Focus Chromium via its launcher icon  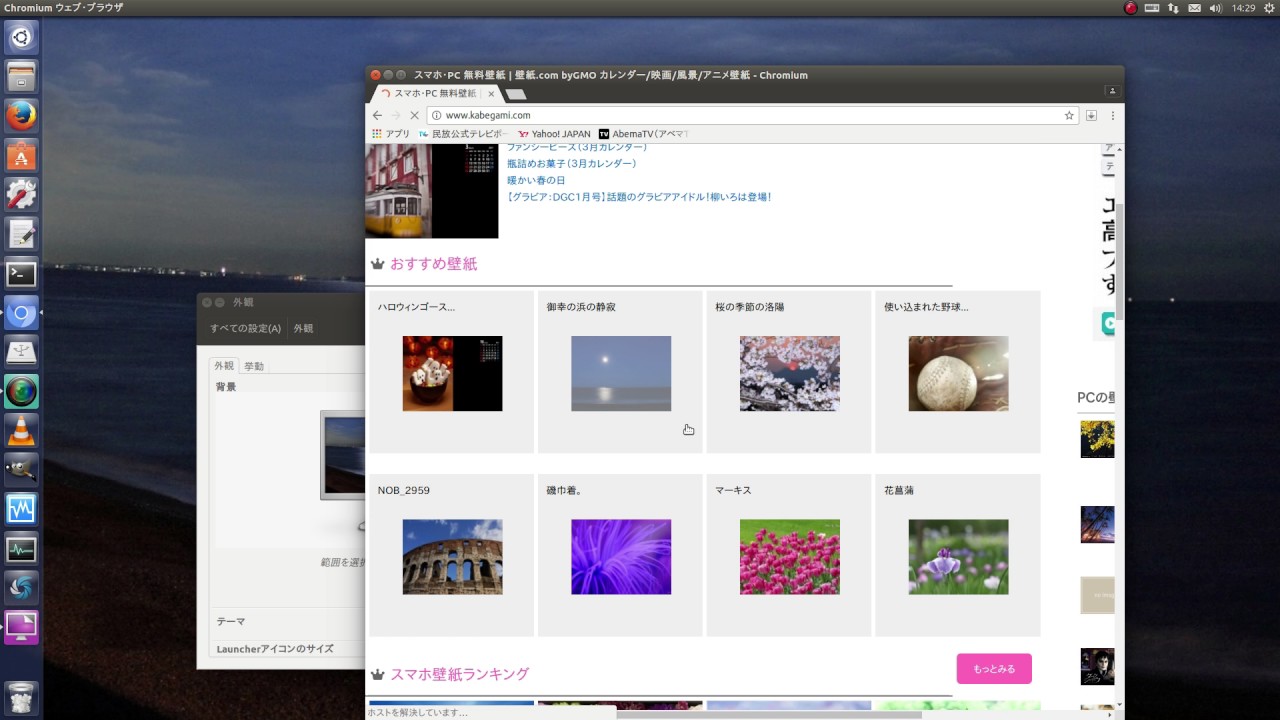tap(21, 313)
